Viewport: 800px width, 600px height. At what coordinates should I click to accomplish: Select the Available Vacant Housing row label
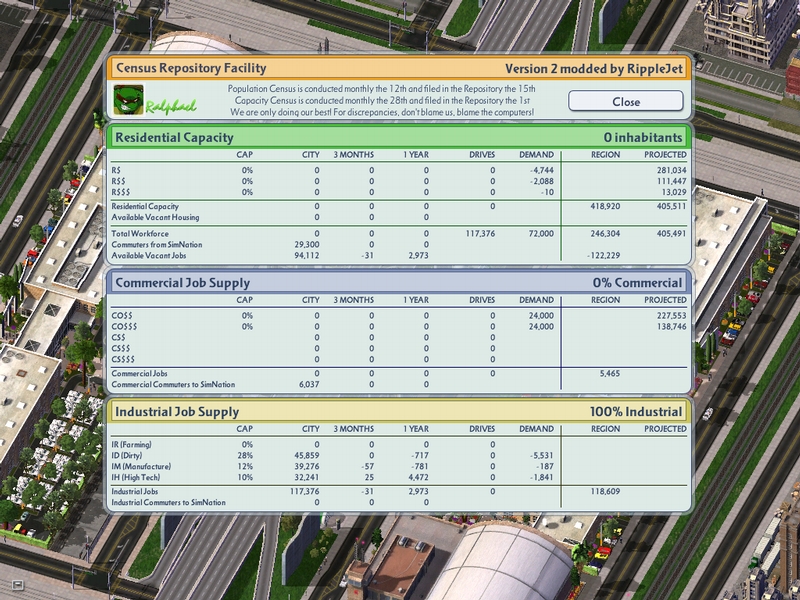(x=155, y=217)
